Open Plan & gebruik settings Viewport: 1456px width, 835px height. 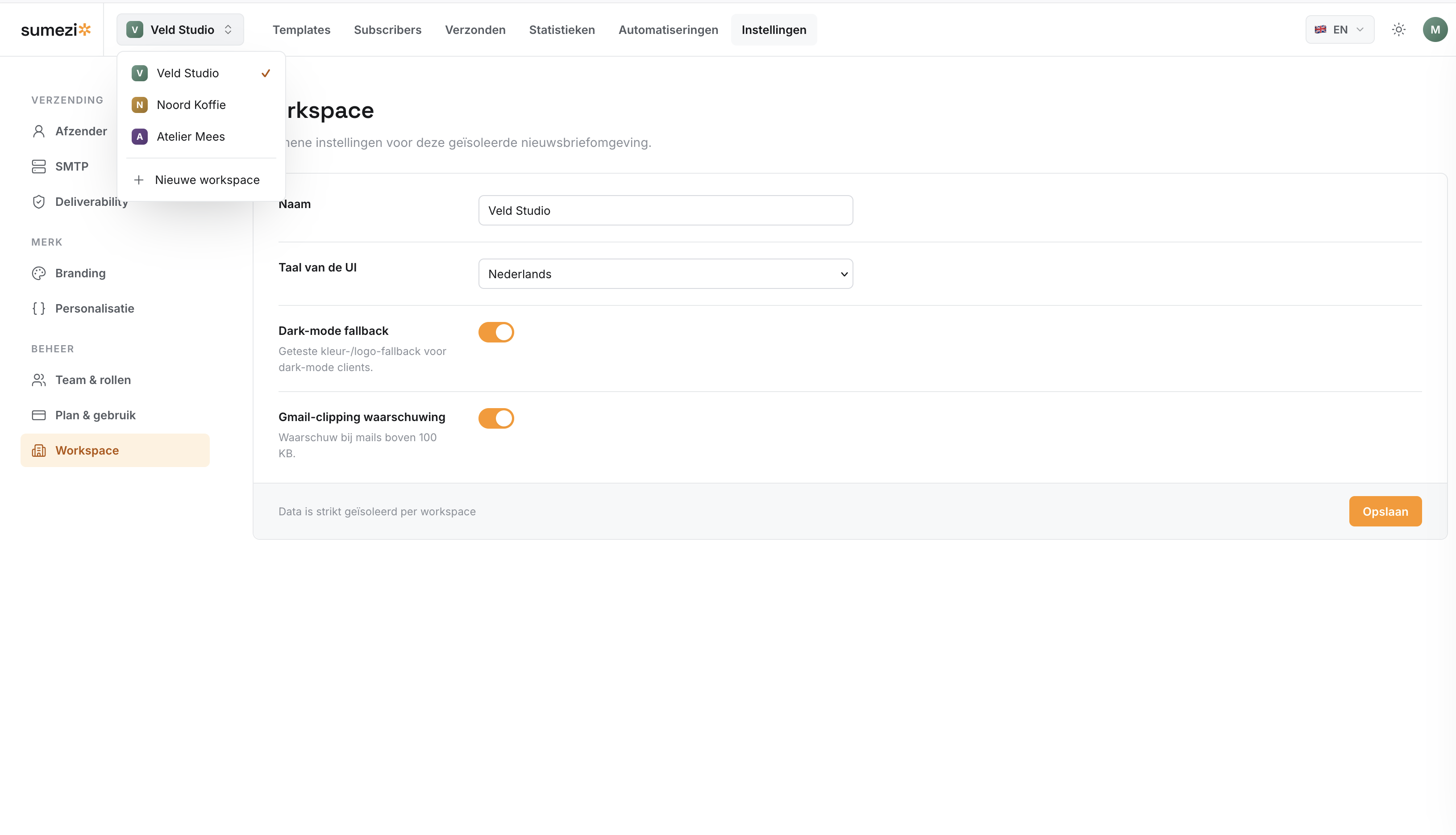pyautogui.click(x=115, y=415)
